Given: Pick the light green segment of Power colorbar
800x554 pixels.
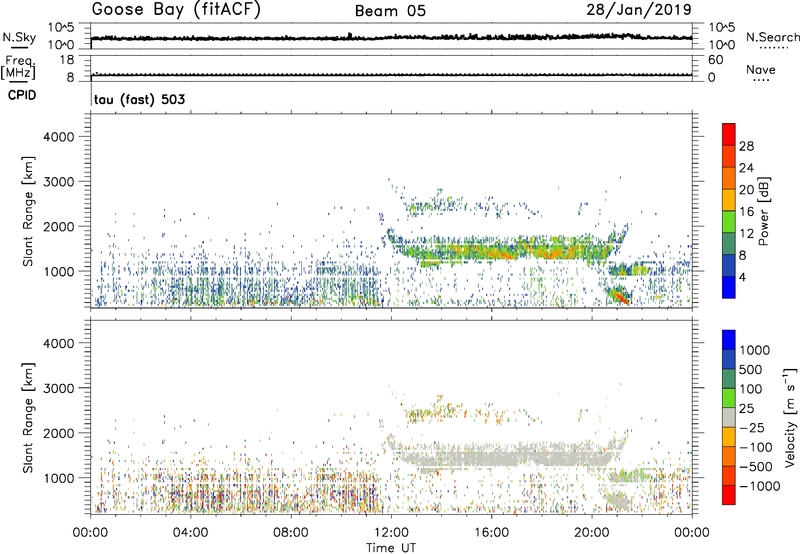Looking at the screenshot, I should click(x=729, y=221).
